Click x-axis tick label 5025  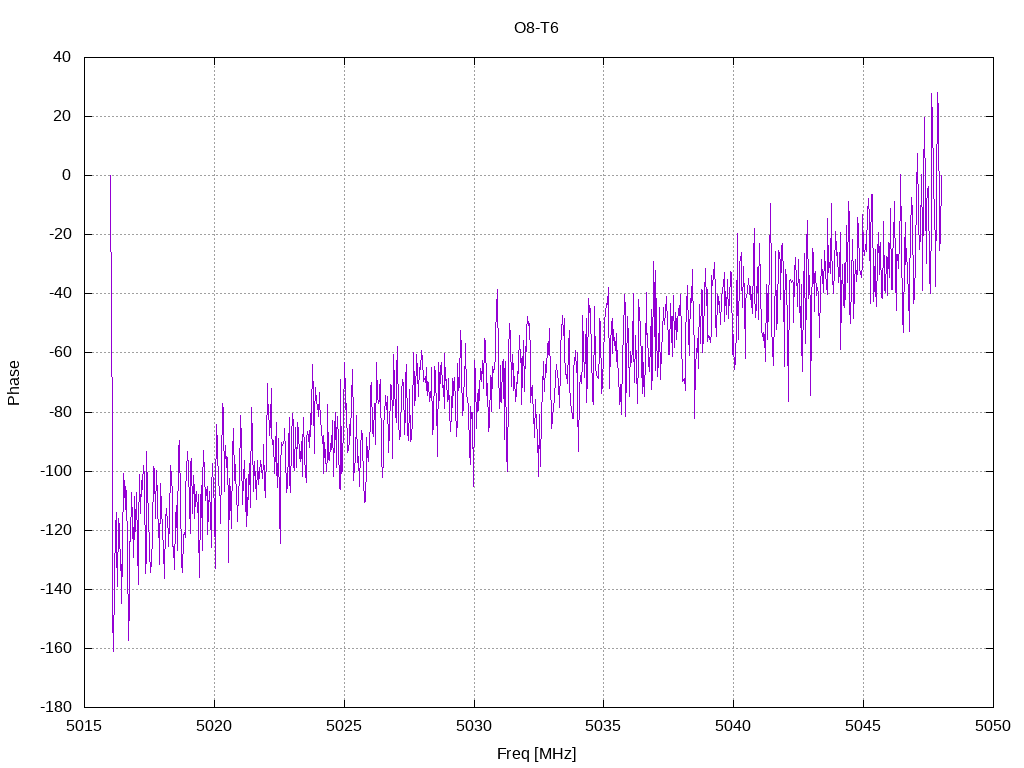344,726
